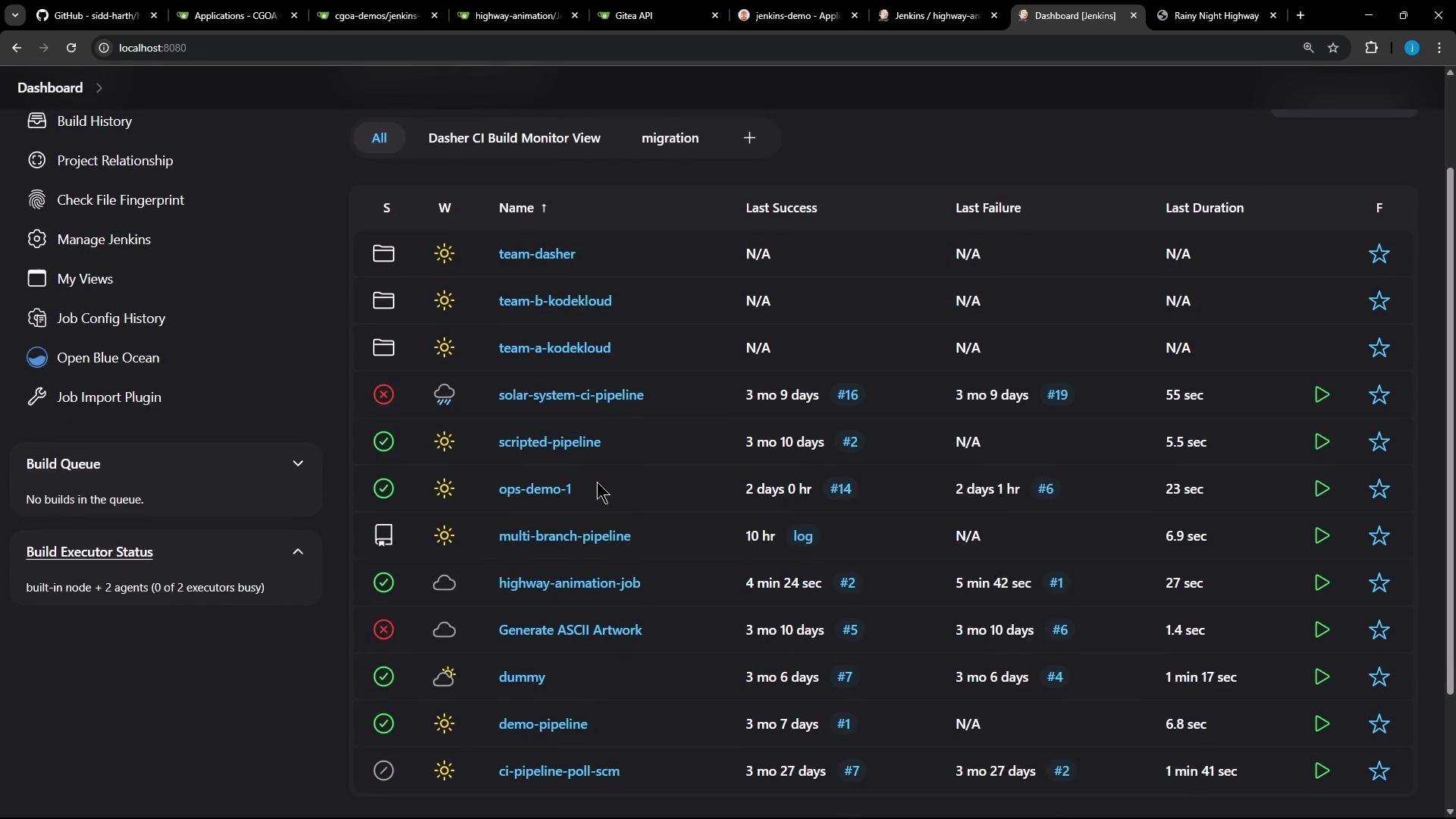This screenshot has width=1456, height=819.
Task: Click success status icon for highway-animation-job
Action: click(x=384, y=583)
